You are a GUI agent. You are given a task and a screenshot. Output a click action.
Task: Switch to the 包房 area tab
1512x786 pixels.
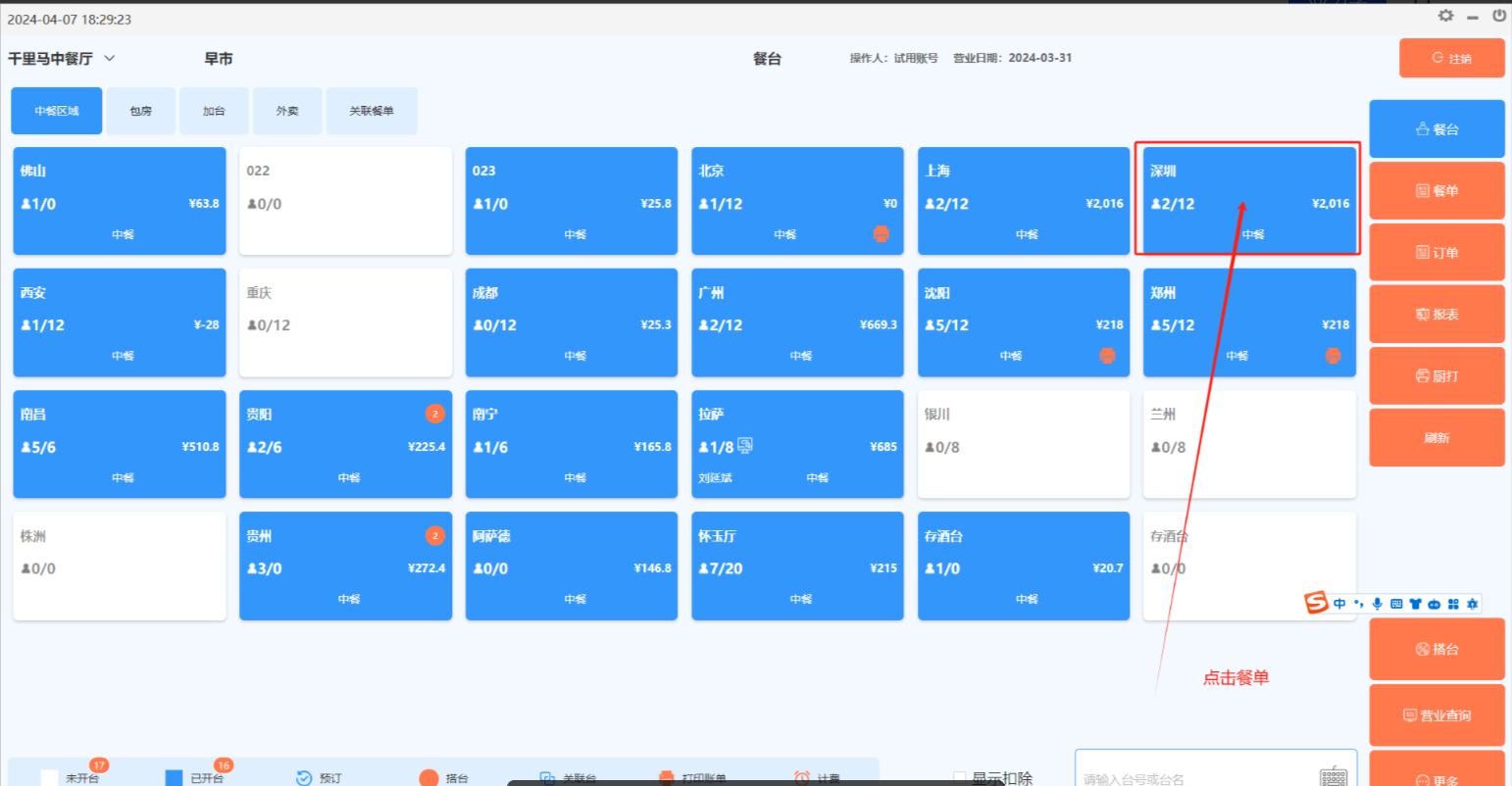point(141,111)
